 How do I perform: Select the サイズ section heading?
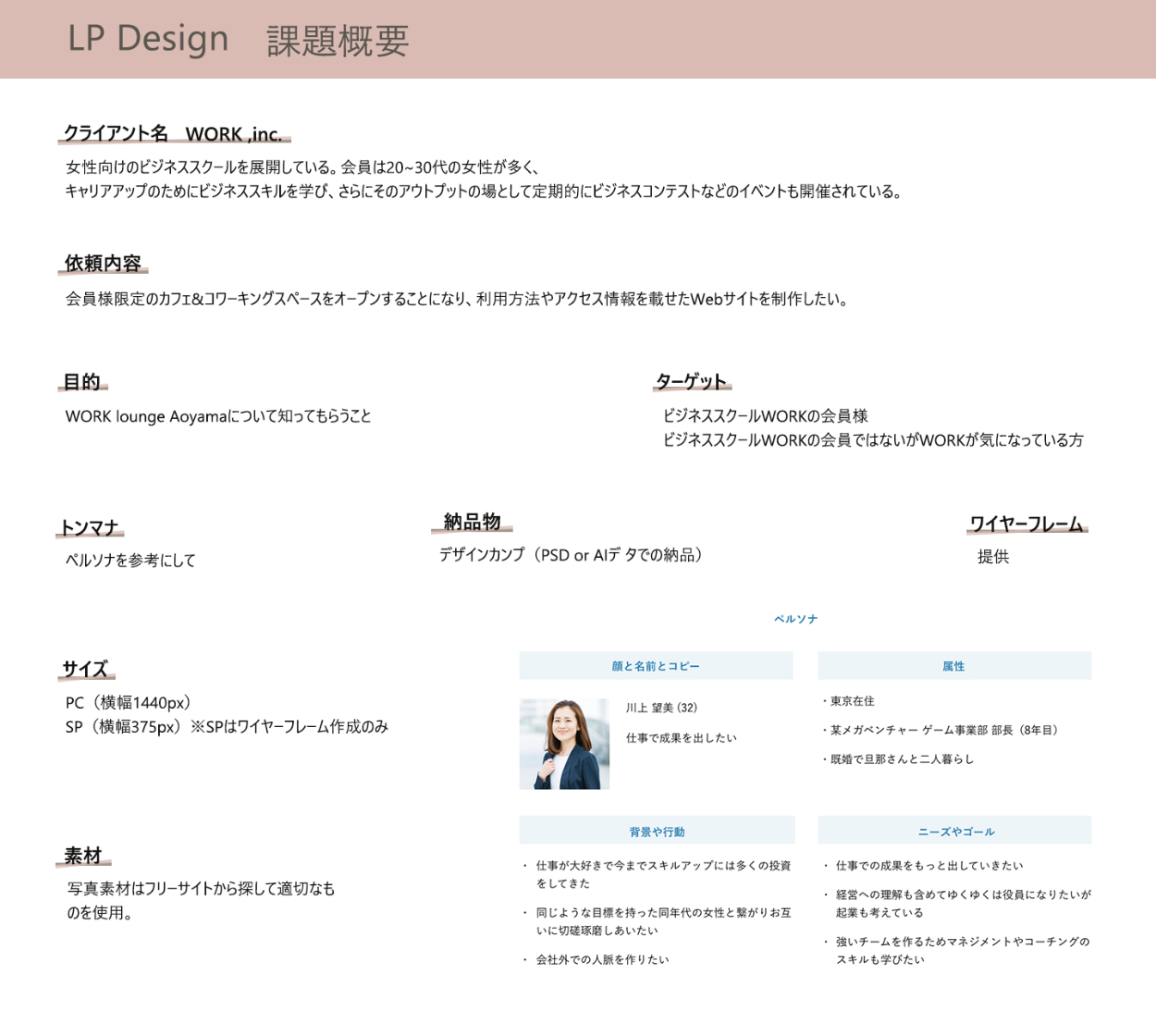tap(86, 670)
